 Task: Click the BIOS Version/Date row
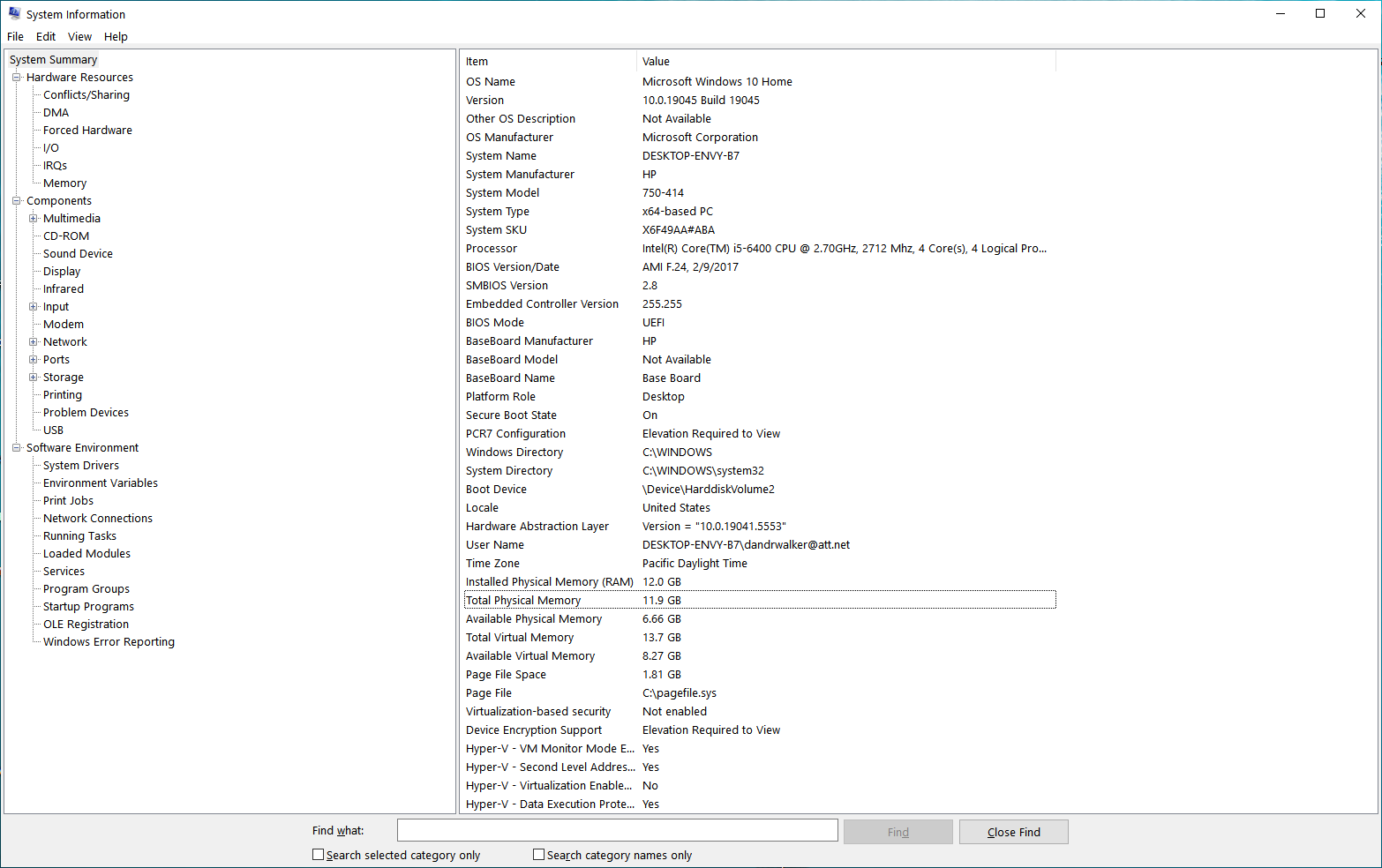point(760,267)
